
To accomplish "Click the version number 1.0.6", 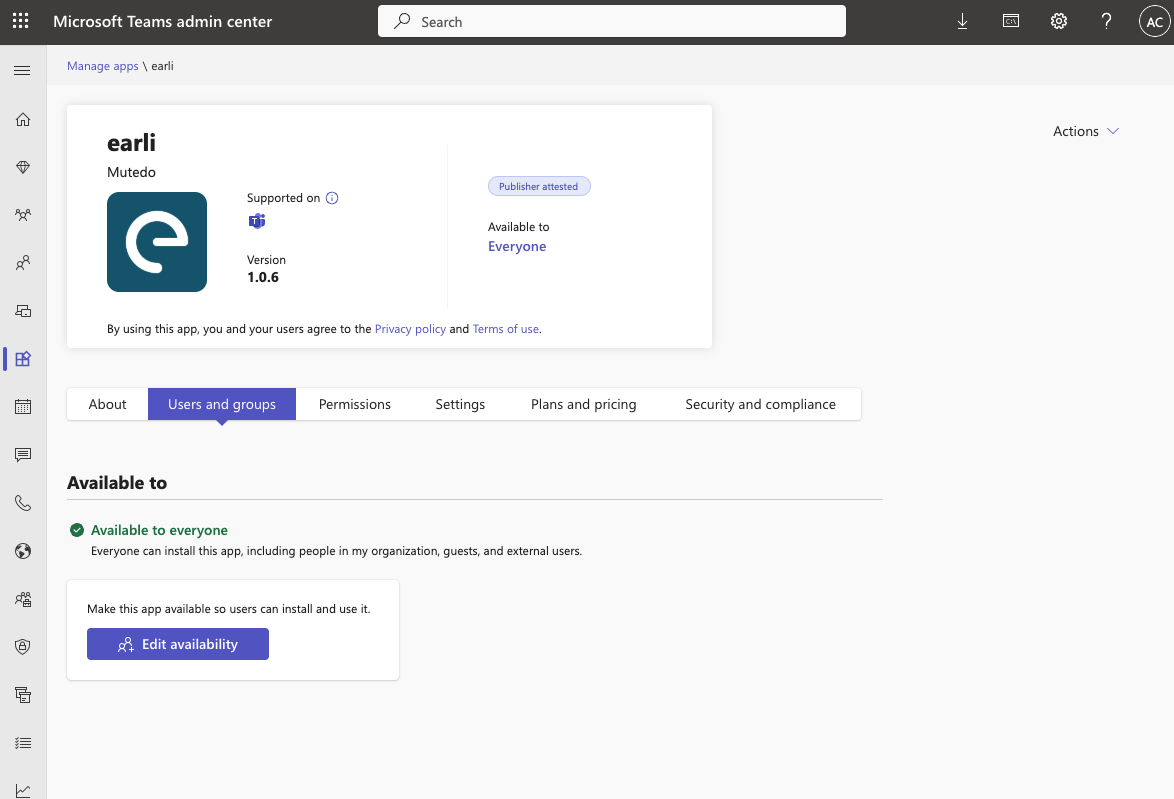I will (x=263, y=277).
